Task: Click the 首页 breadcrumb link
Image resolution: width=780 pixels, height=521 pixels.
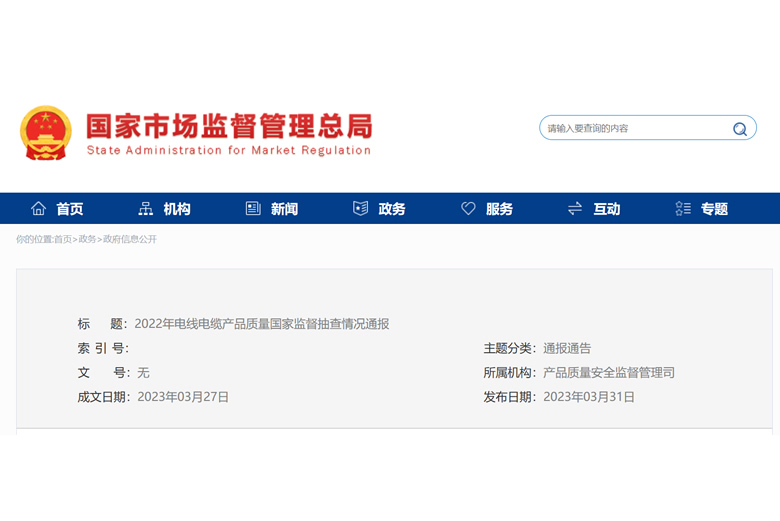Action: coord(63,239)
